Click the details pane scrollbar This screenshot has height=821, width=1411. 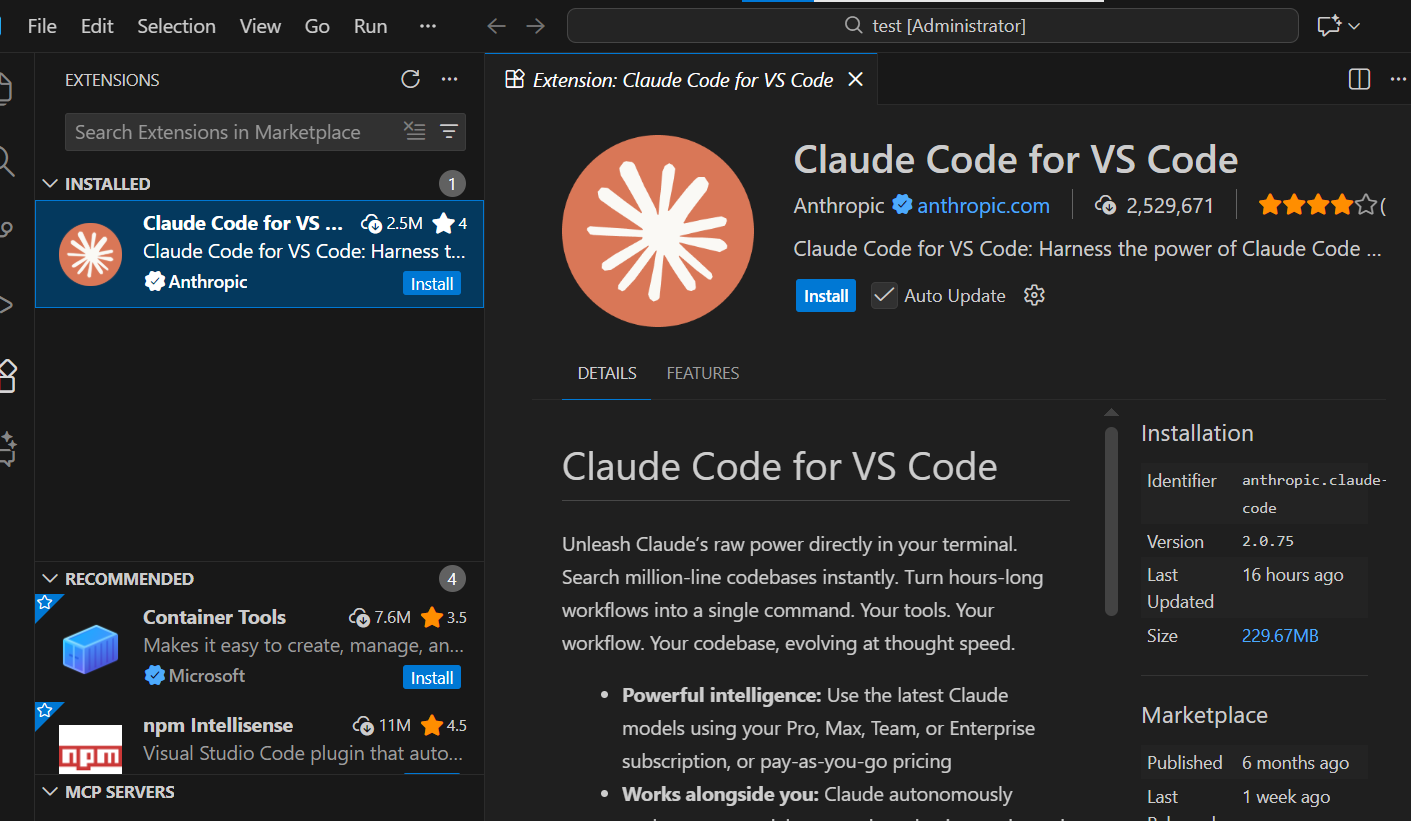(1111, 520)
